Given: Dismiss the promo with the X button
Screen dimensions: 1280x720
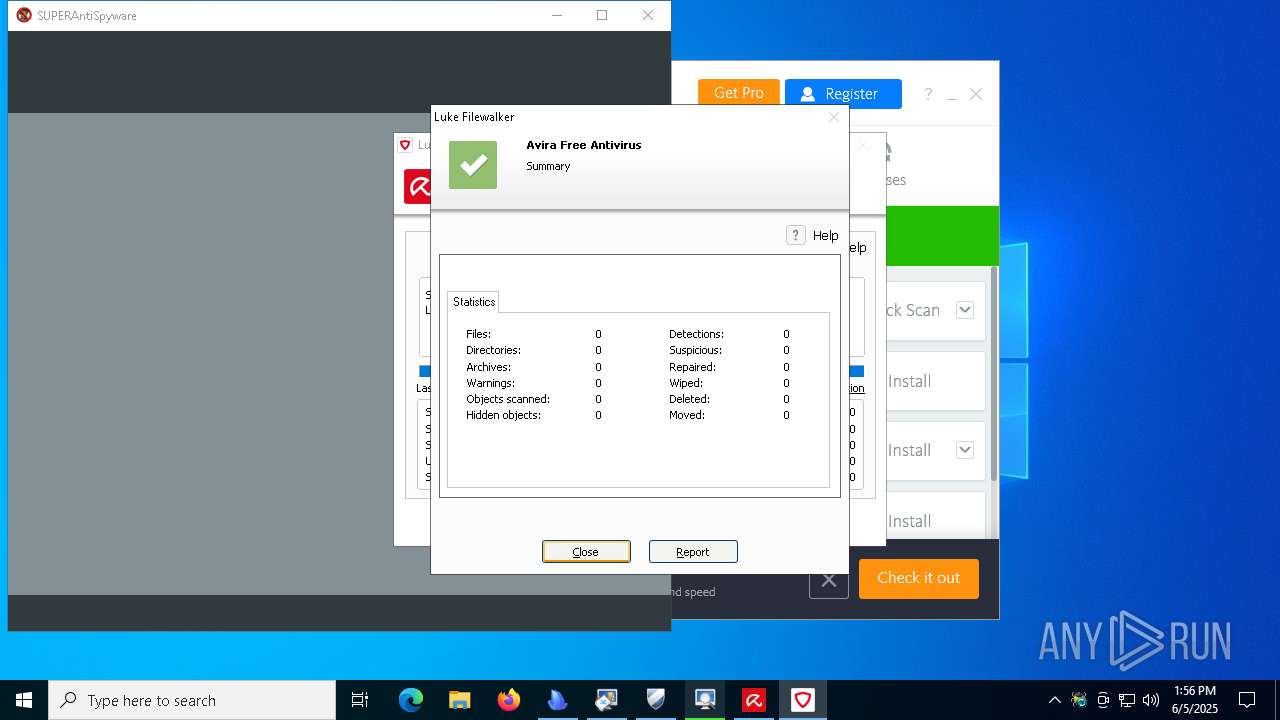Looking at the screenshot, I should tap(829, 579).
